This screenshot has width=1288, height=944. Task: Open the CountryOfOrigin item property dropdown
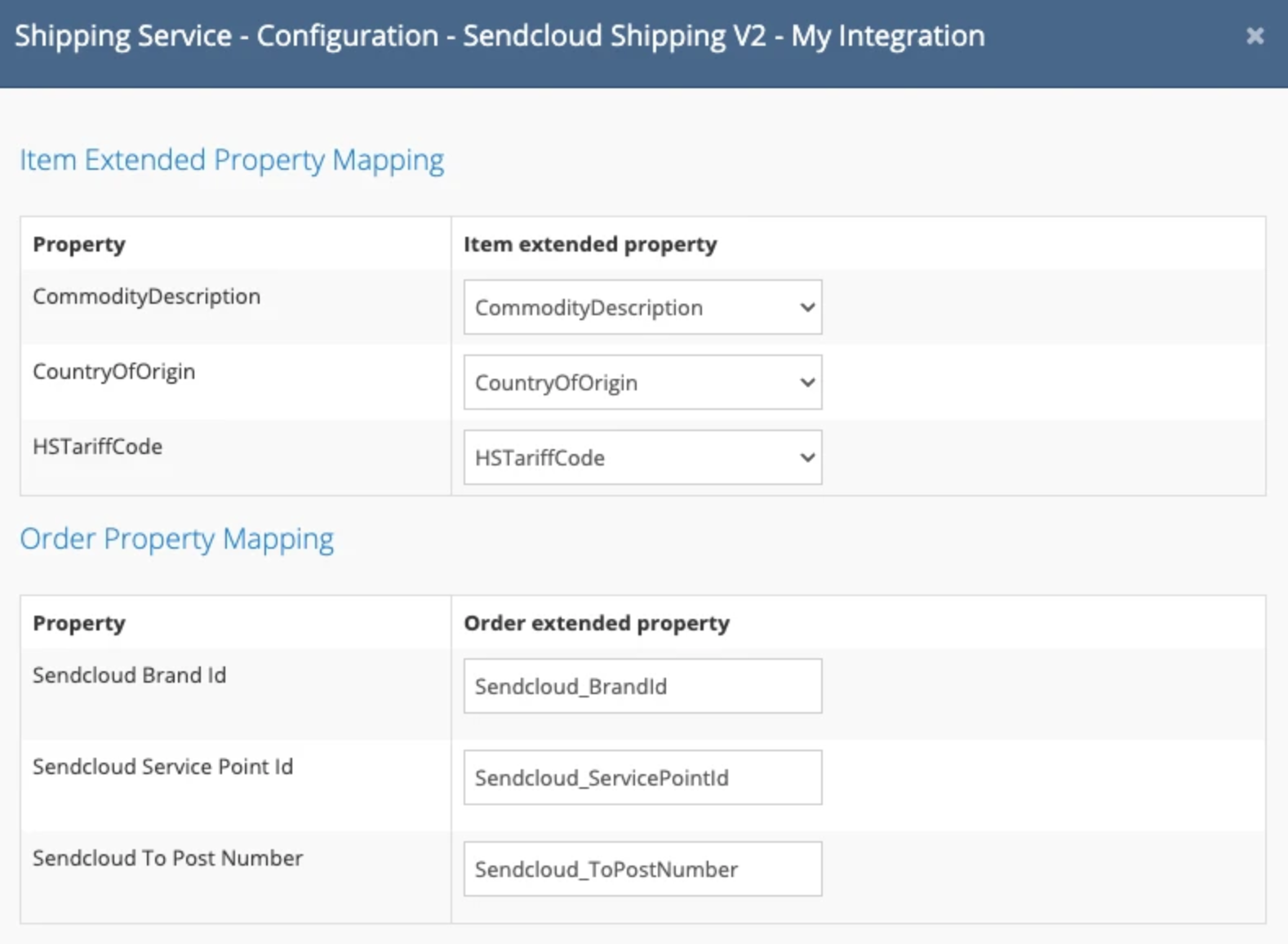point(642,382)
